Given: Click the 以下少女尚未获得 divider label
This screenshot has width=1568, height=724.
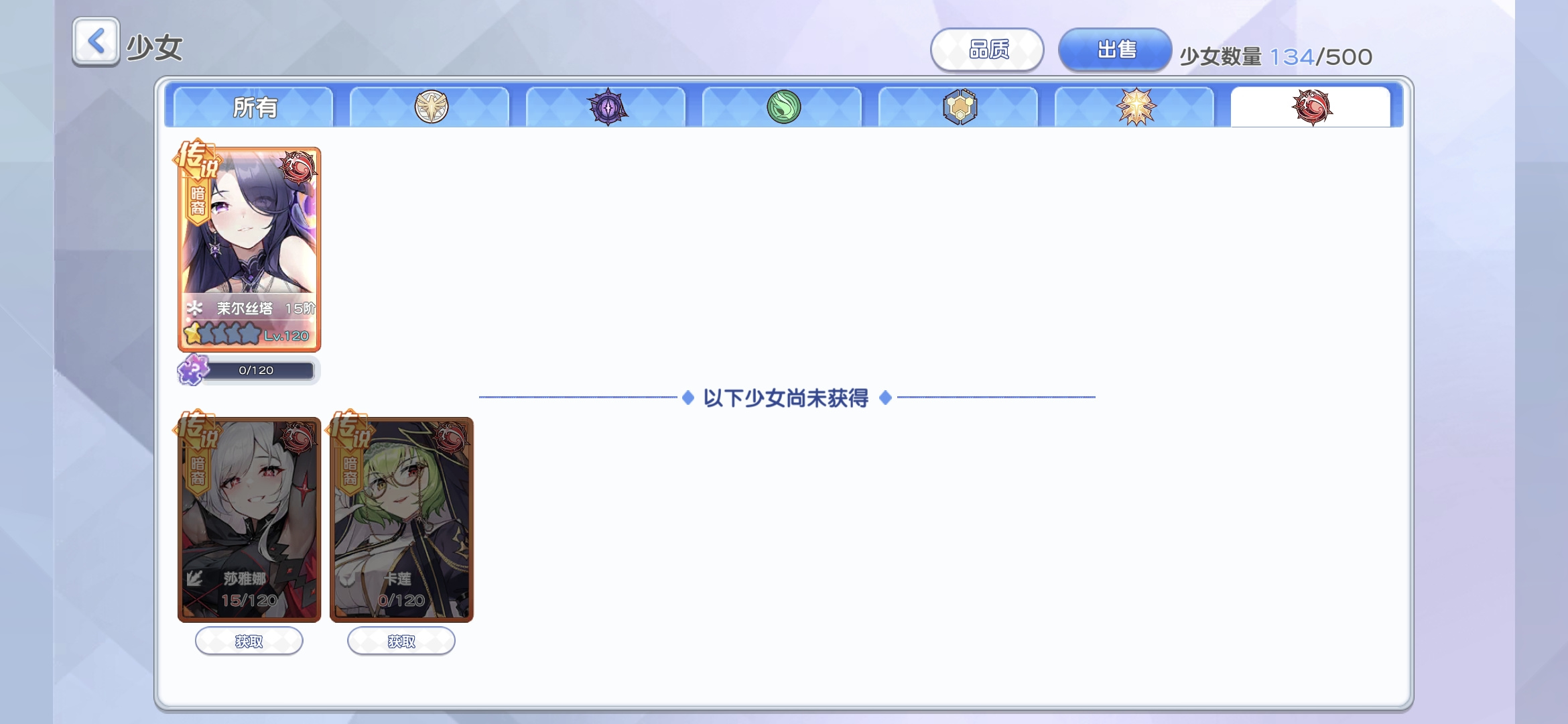Looking at the screenshot, I should (x=786, y=398).
